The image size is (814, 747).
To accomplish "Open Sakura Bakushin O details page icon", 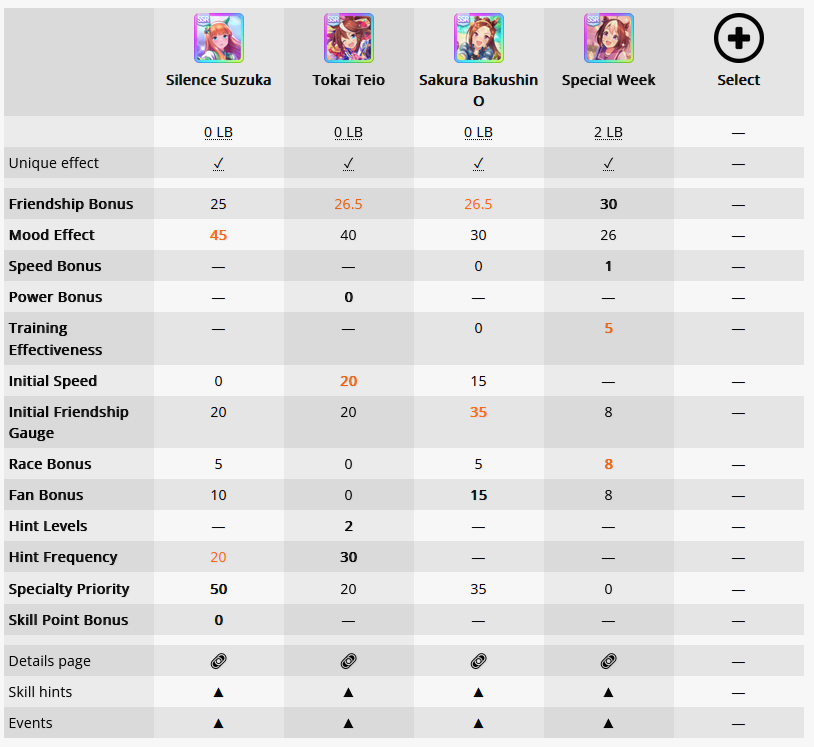I will pos(478,661).
